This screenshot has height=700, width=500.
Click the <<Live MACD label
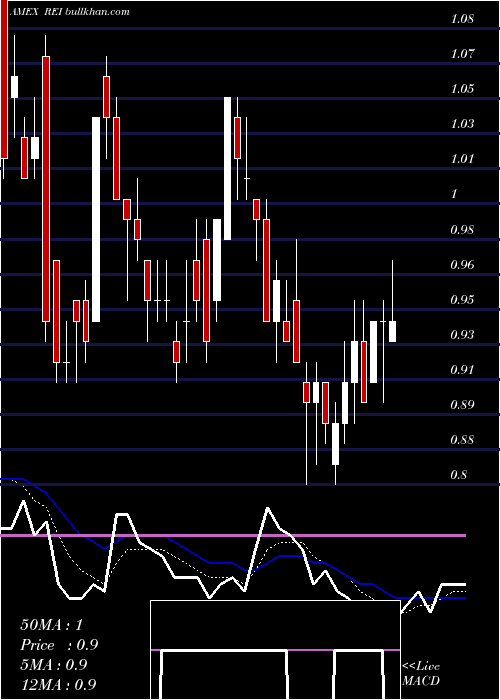pyautogui.click(x=421, y=674)
